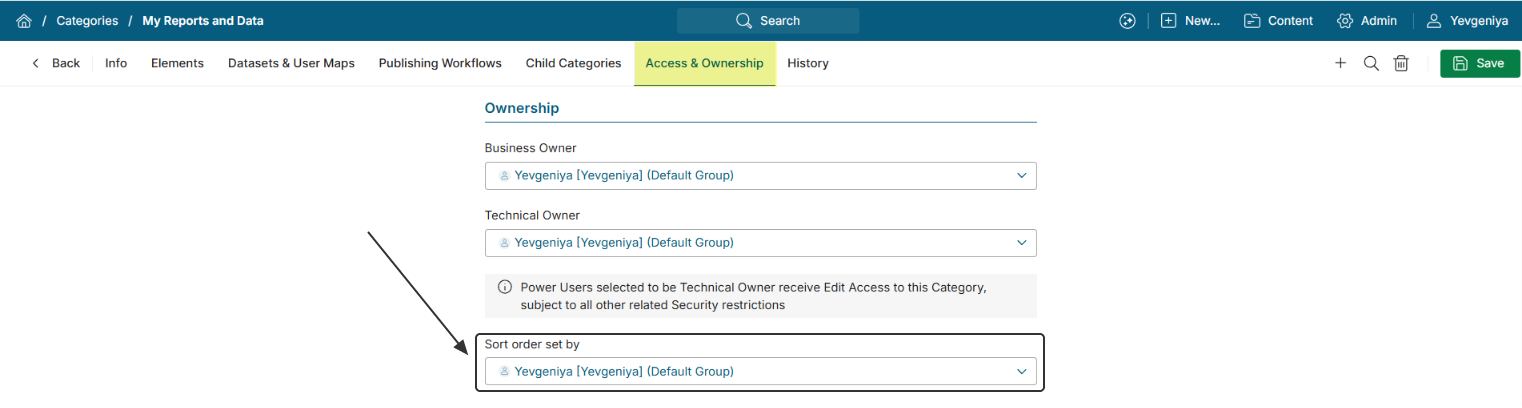Click the magnifier icon beside trash
The width and height of the screenshot is (1522, 408).
(x=1371, y=63)
